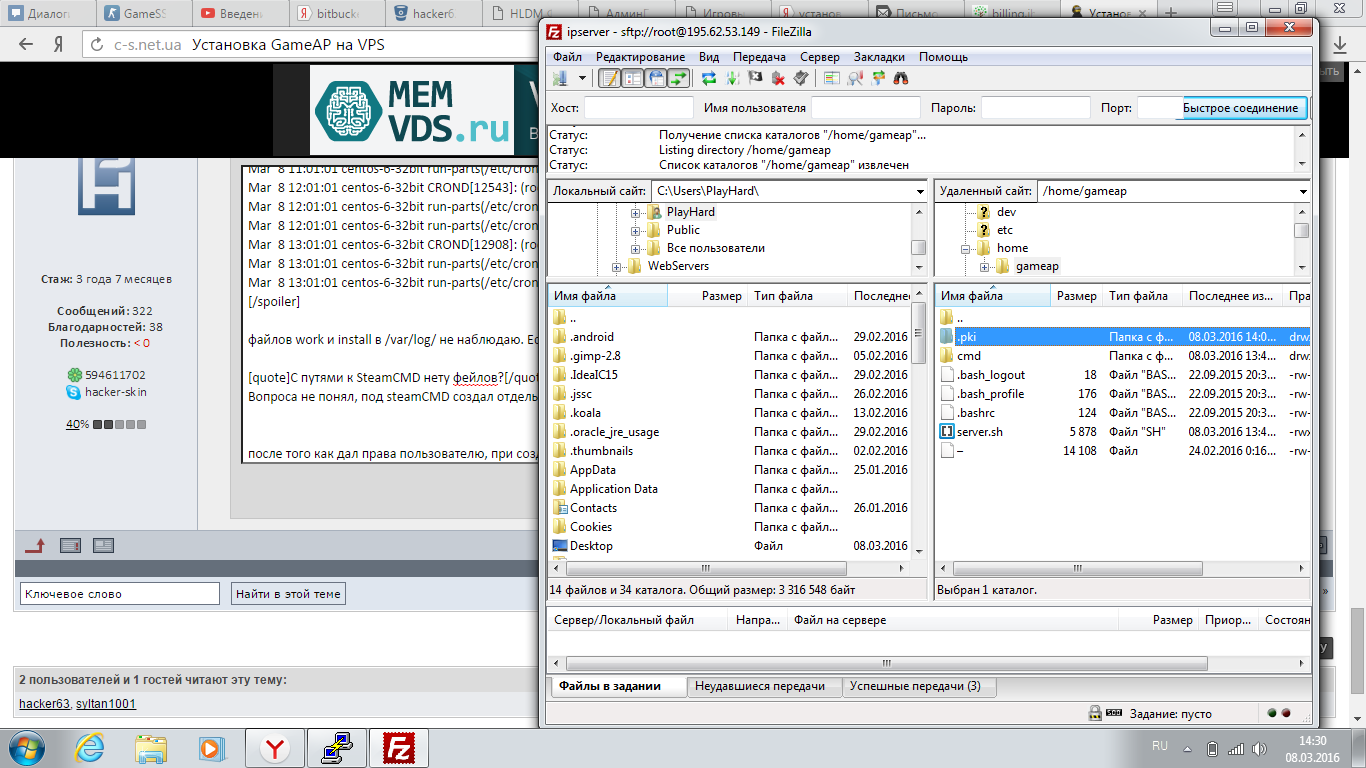Cancel current operation with flag icon
Viewport: 1366px width, 768px height.
click(755, 78)
